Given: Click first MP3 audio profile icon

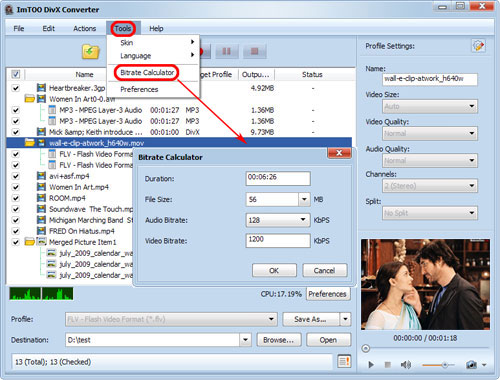Looking at the screenshot, I should coord(52,110).
